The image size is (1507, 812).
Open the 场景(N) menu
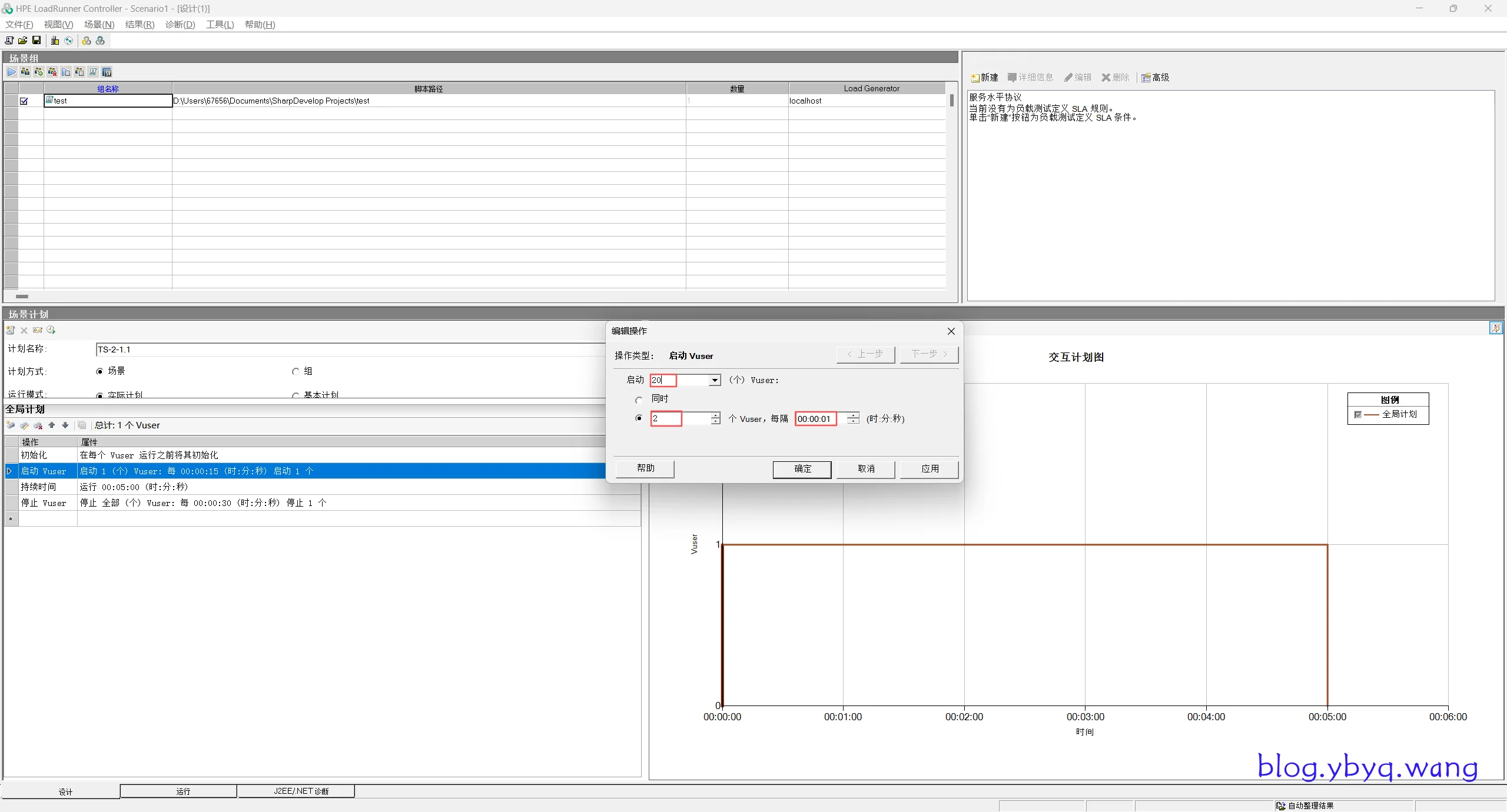(x=99, y=24)
